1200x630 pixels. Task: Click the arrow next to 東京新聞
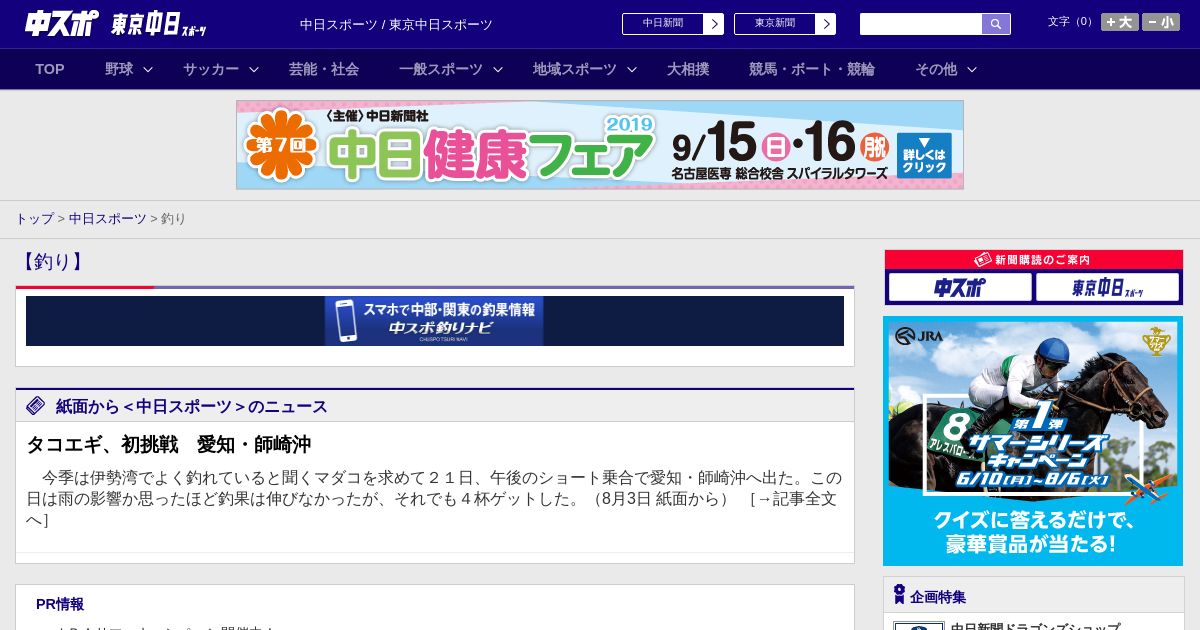click(x=826, y=24)
